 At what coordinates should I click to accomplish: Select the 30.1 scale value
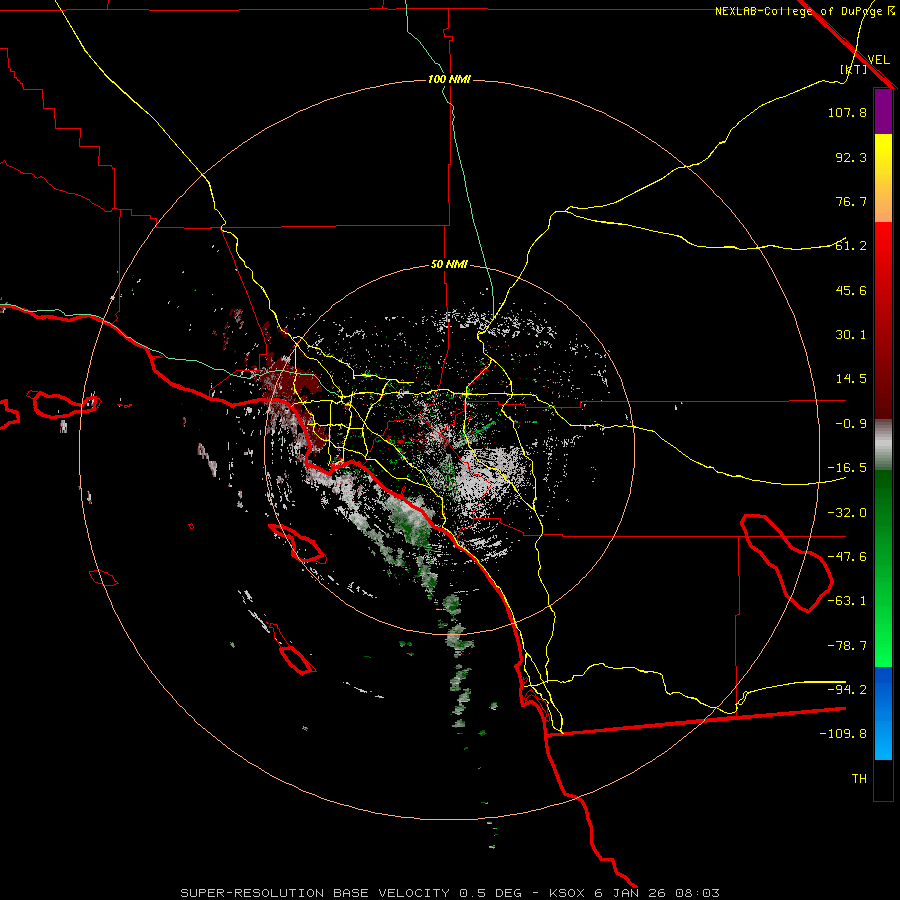[851, 335]
